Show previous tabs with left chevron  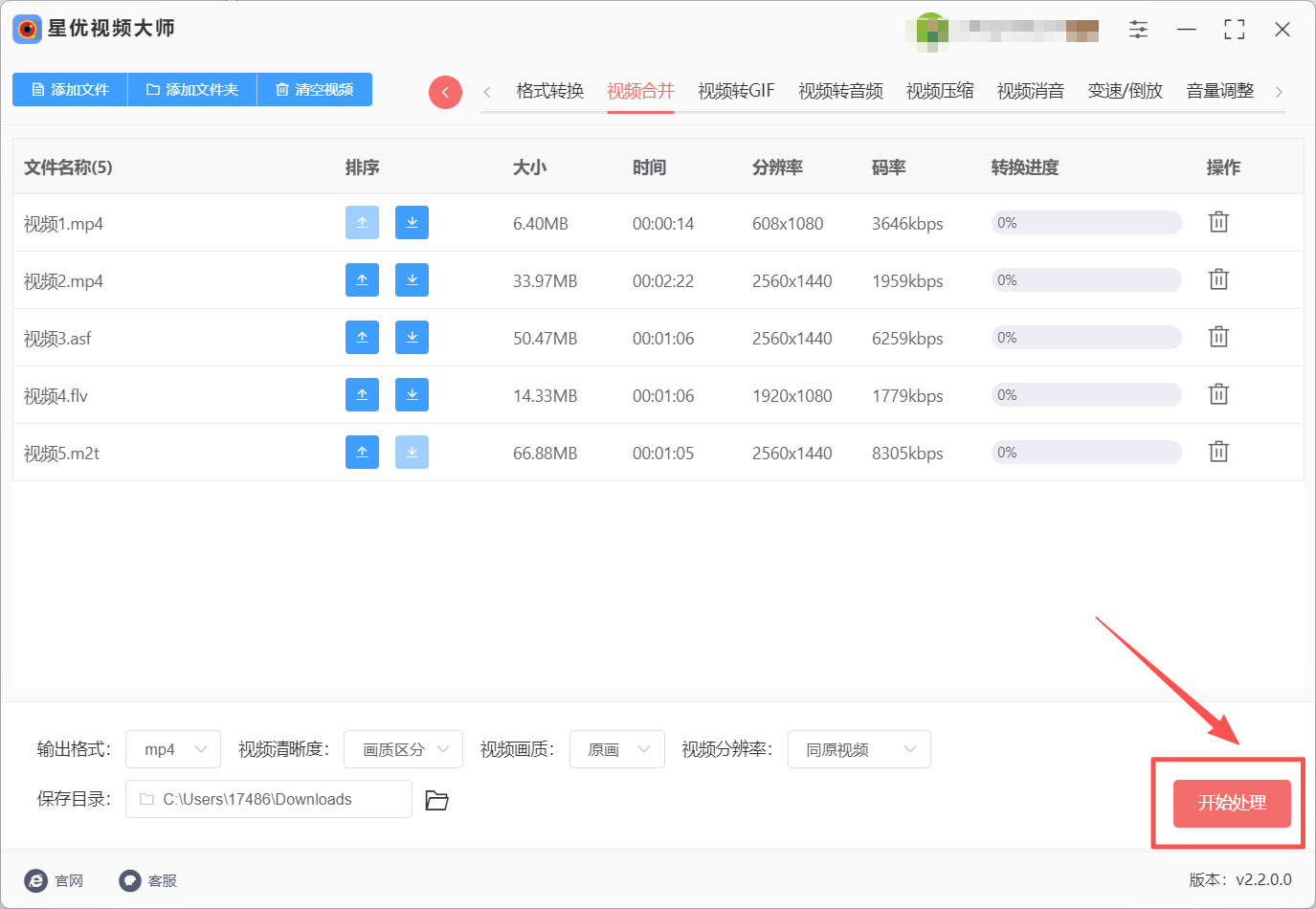[487, 92]
